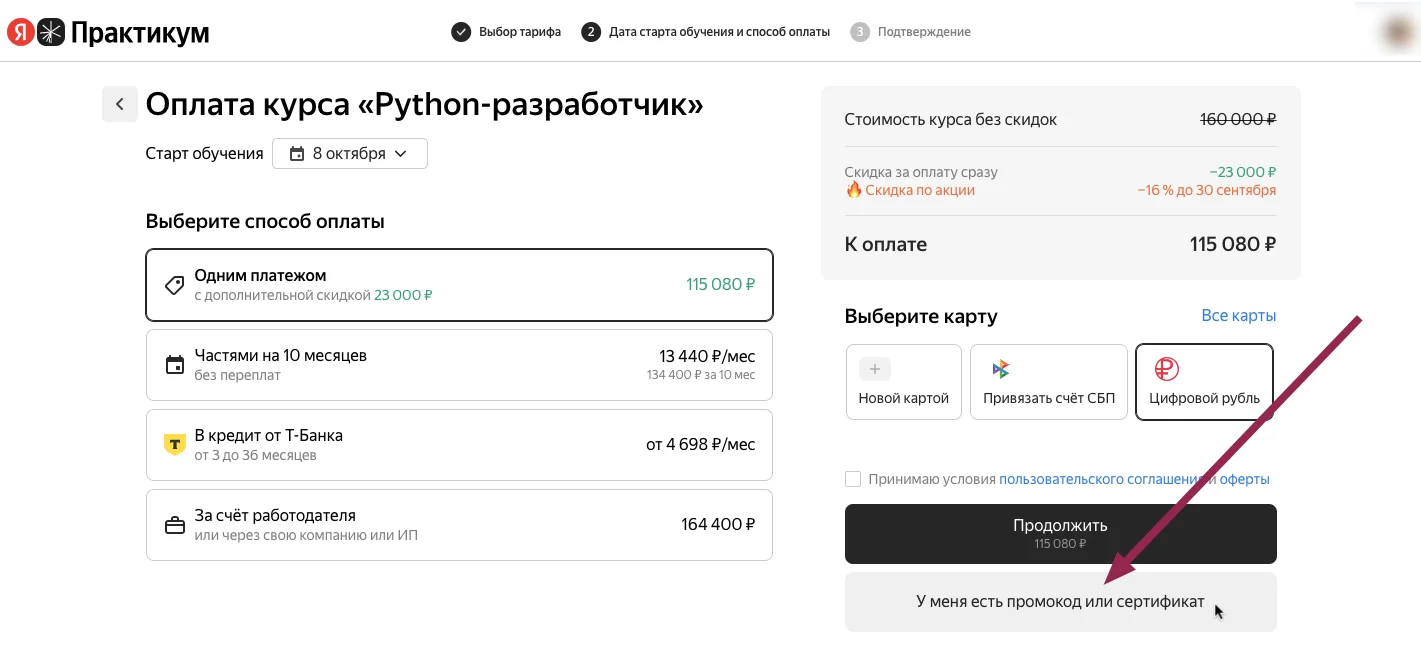This screenshot has height=645, width=1421.
Task: Click the checkmark icon of Выбор тарифа step
Action: coord(461,32)
